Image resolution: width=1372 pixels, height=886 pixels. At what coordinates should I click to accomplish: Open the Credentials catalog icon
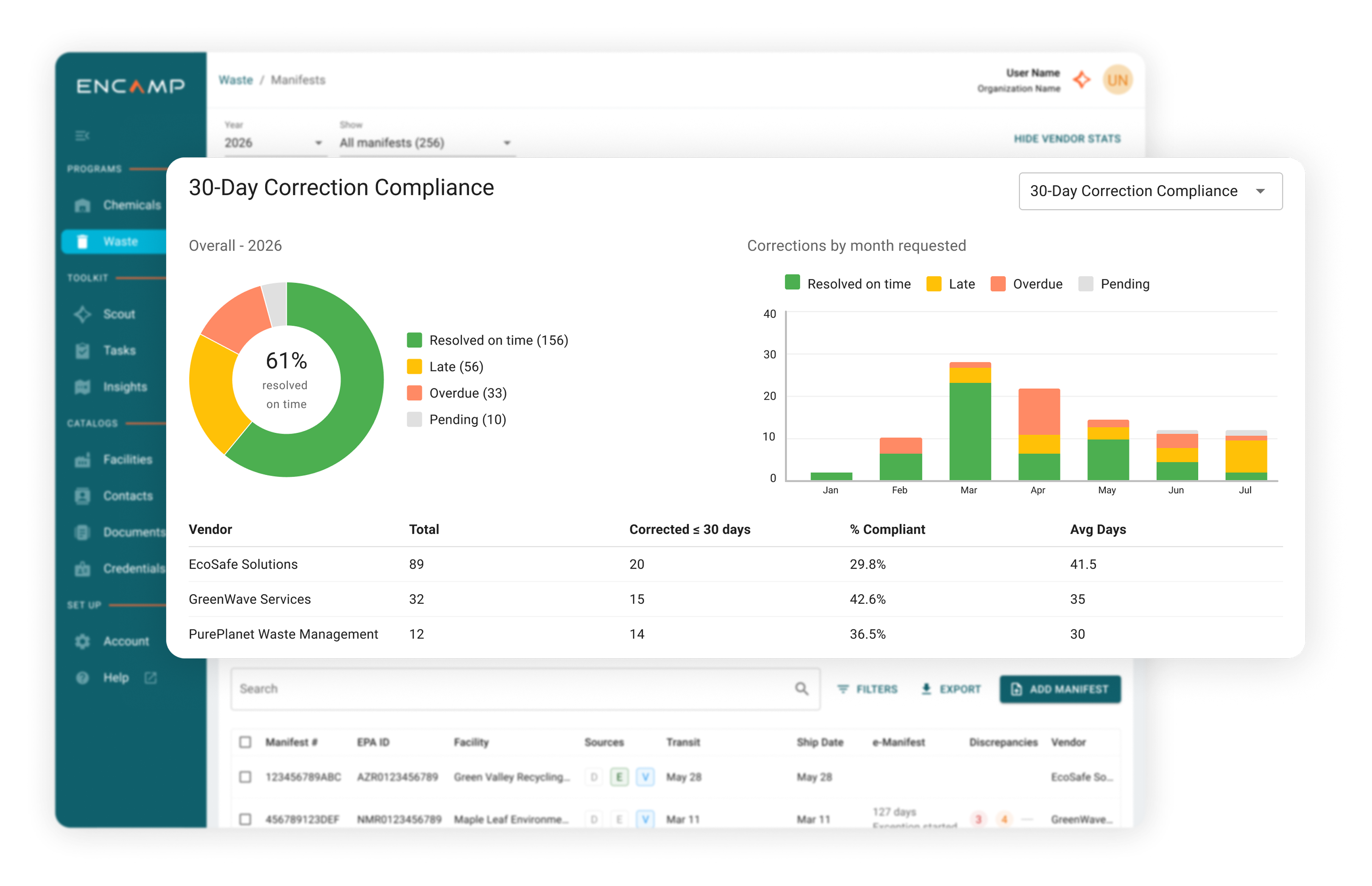(x=82, y=568)
